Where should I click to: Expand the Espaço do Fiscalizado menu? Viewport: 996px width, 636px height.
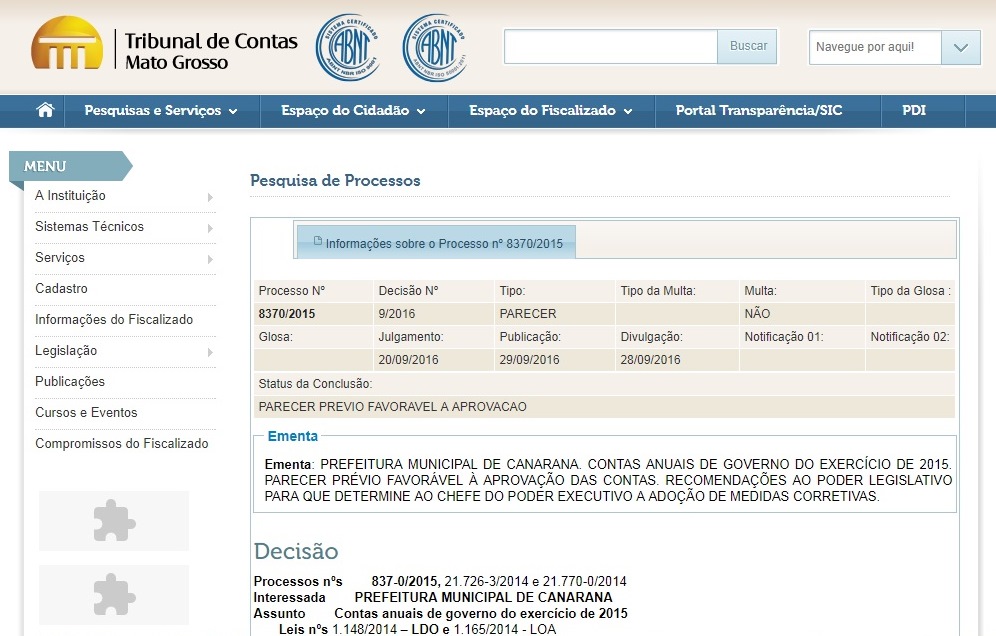[x=550, y=111]
